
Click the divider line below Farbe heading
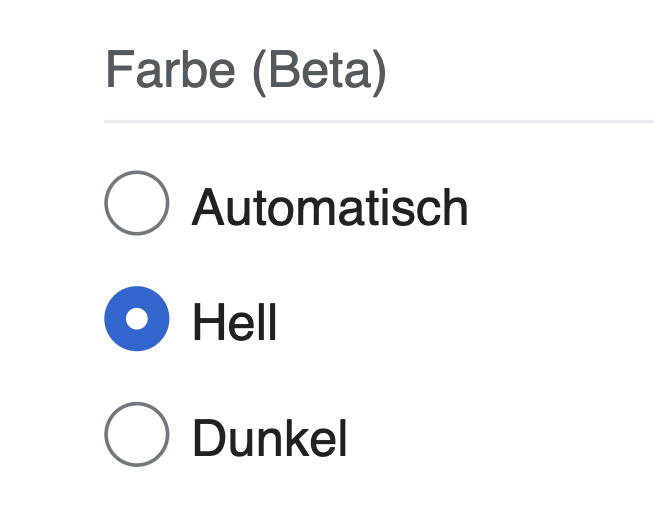click(378, 121)
